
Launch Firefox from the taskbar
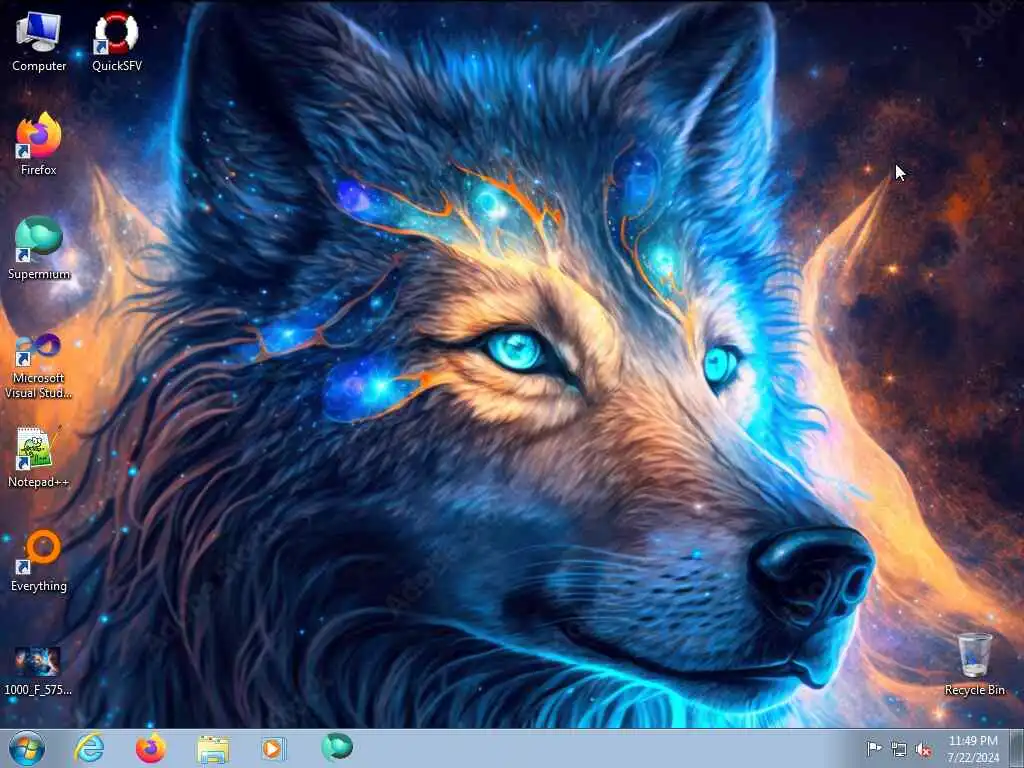(150, 748)
